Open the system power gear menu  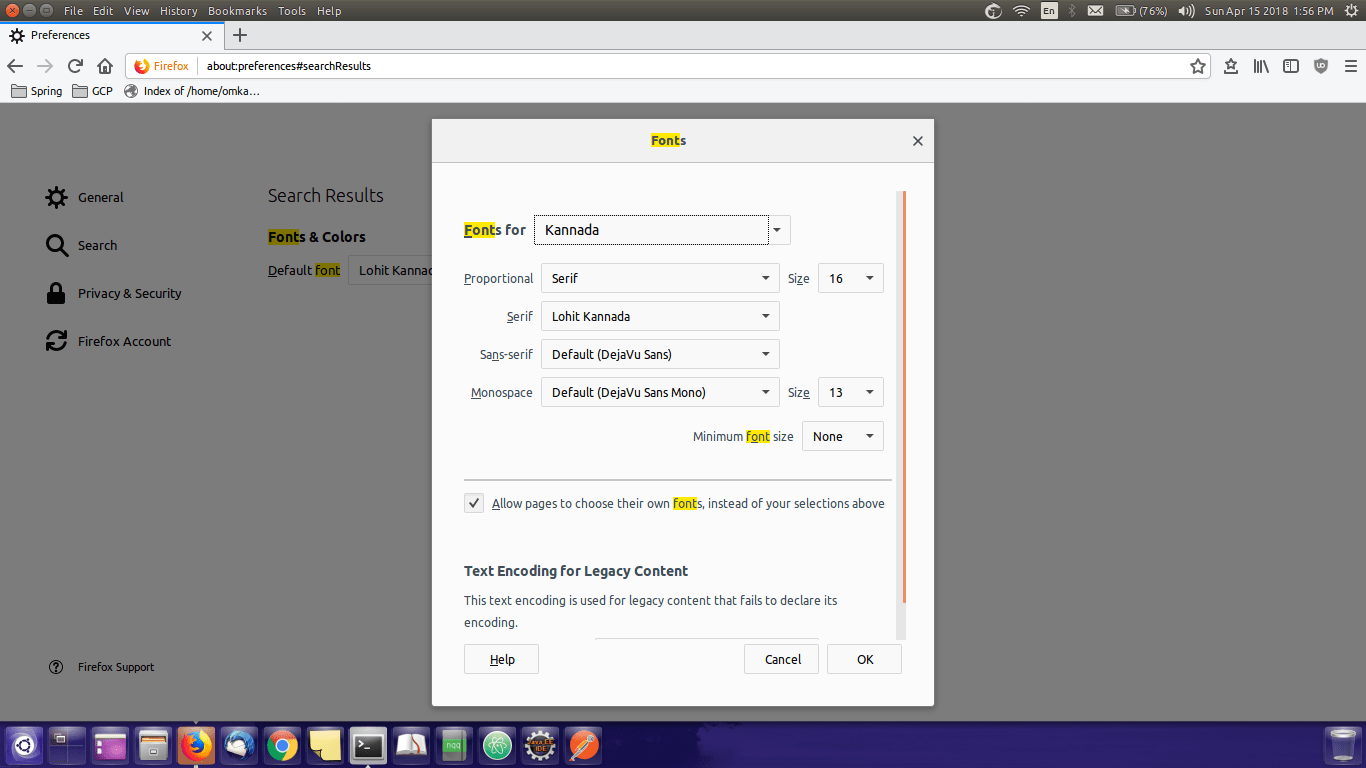pos(1350,11)
